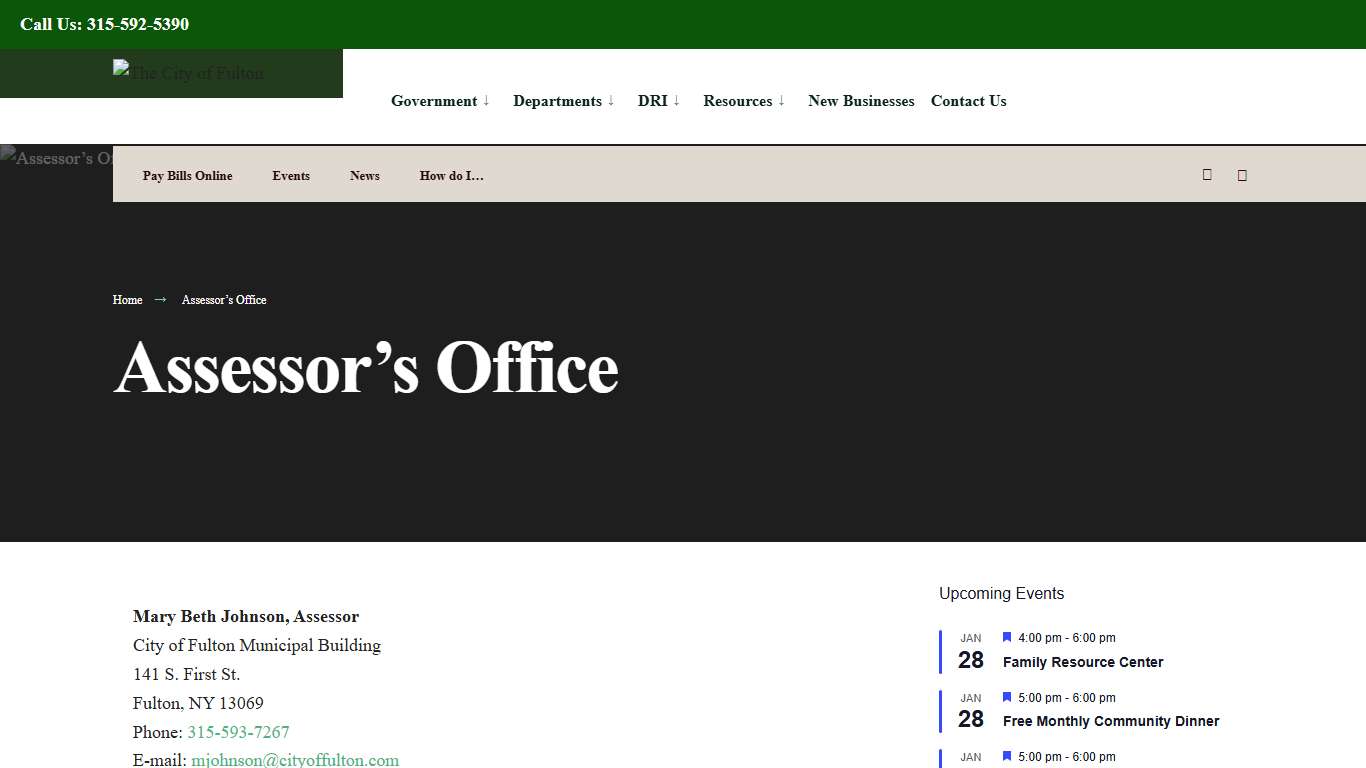This screenshot has width=1366, height=768.
Task: Click the bookmark flag beside Free Monthly Community Dinner
Action: [x=1006, y=697]
